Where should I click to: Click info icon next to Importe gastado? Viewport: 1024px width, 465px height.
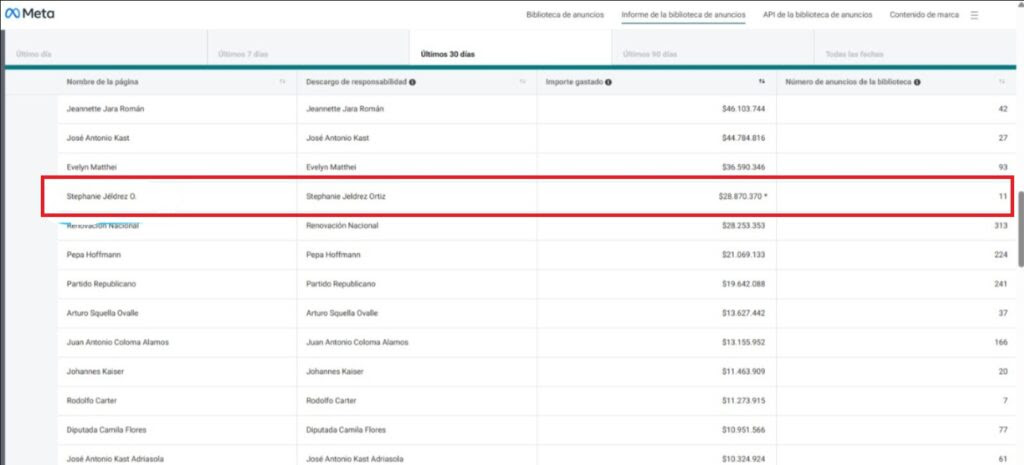[x=608, y=82]
